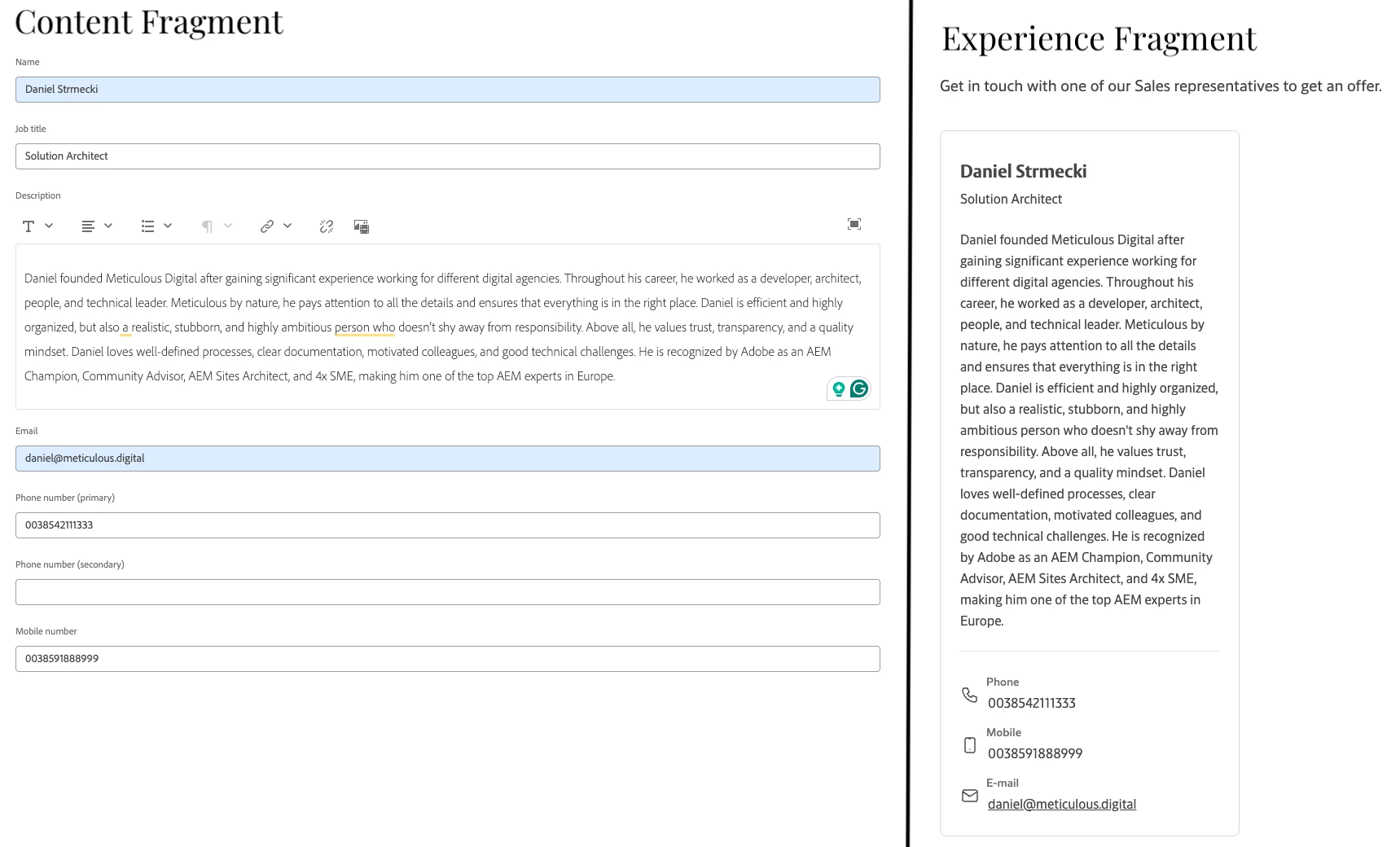
Task: Click the green lightbulb suggestion icon
Action: 838,389
